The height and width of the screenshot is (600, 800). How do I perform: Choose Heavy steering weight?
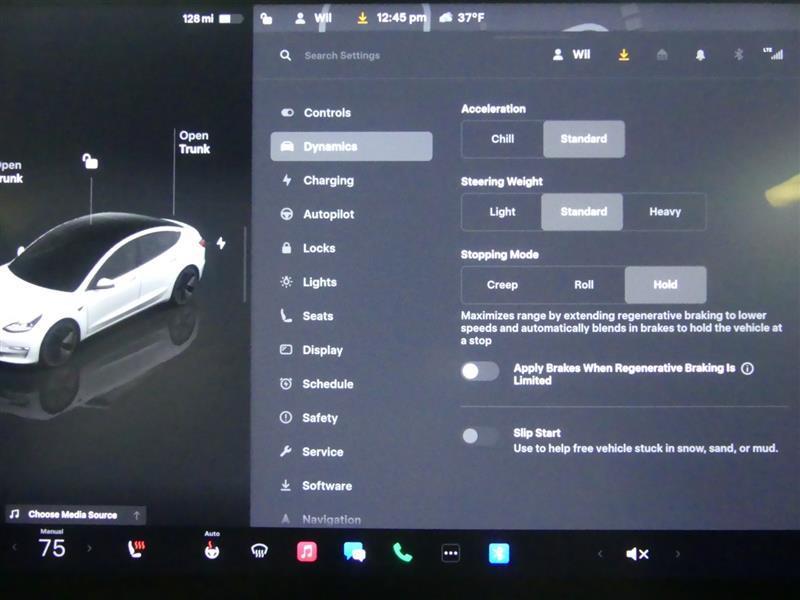pyautogui.click(x=668, y=212)
